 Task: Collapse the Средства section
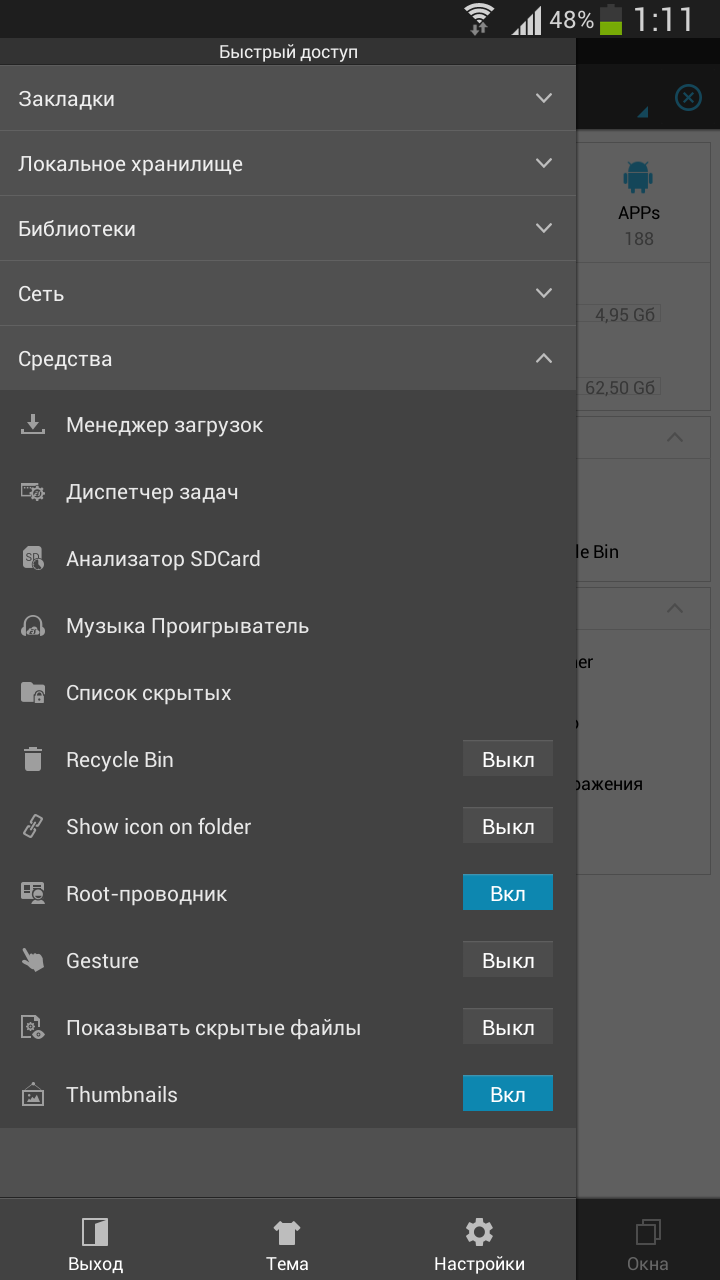click(x=543, y=358)
